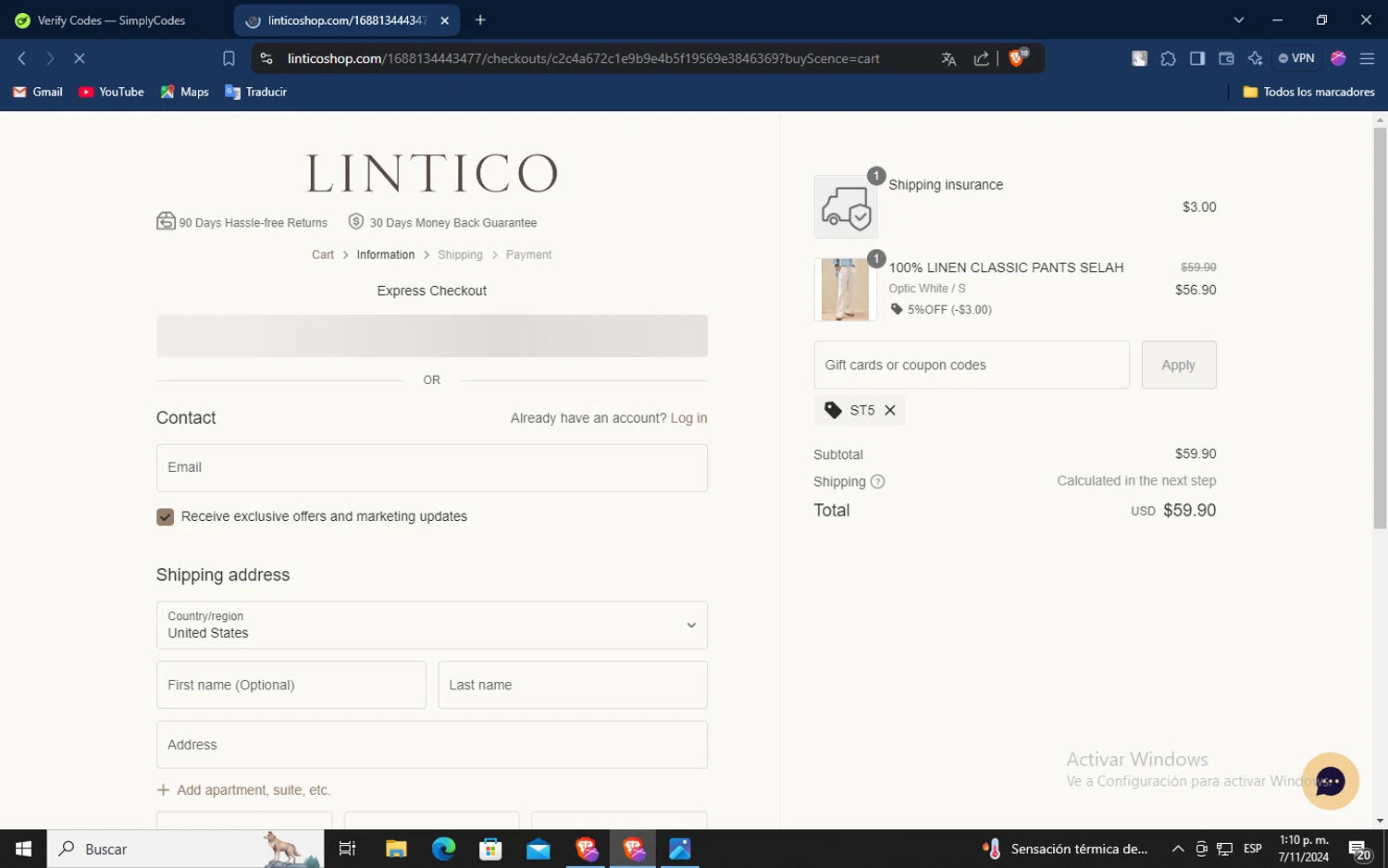1388x868 pixels.
Task: Translate this page icon
Action: point(948,58)
